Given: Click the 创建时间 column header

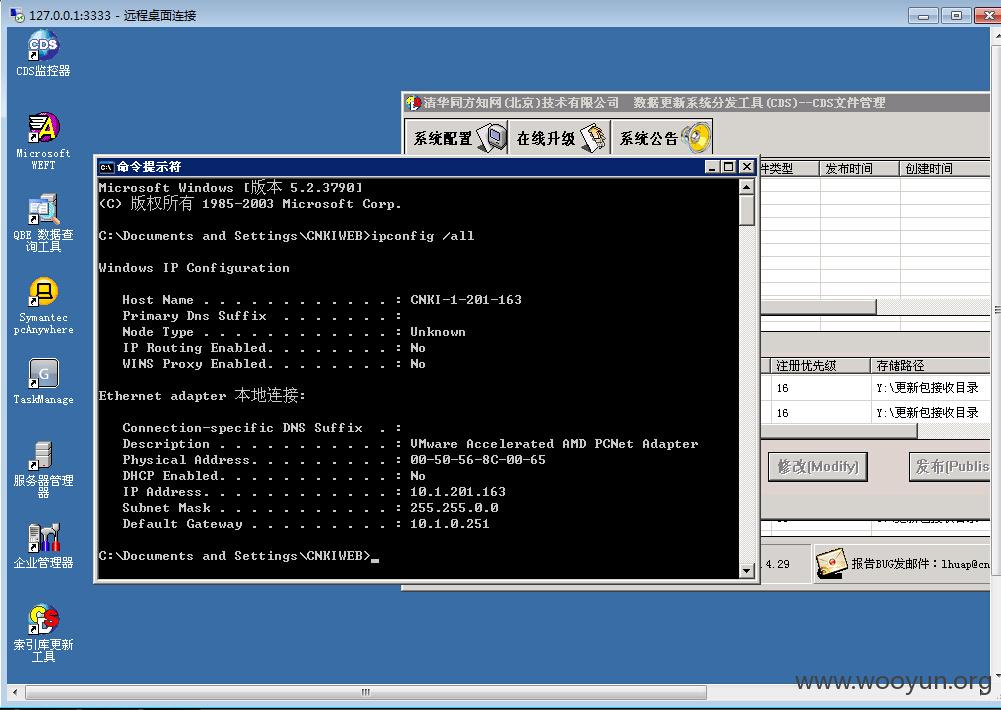Looking at the screenshot, I should tap(945, 169).
